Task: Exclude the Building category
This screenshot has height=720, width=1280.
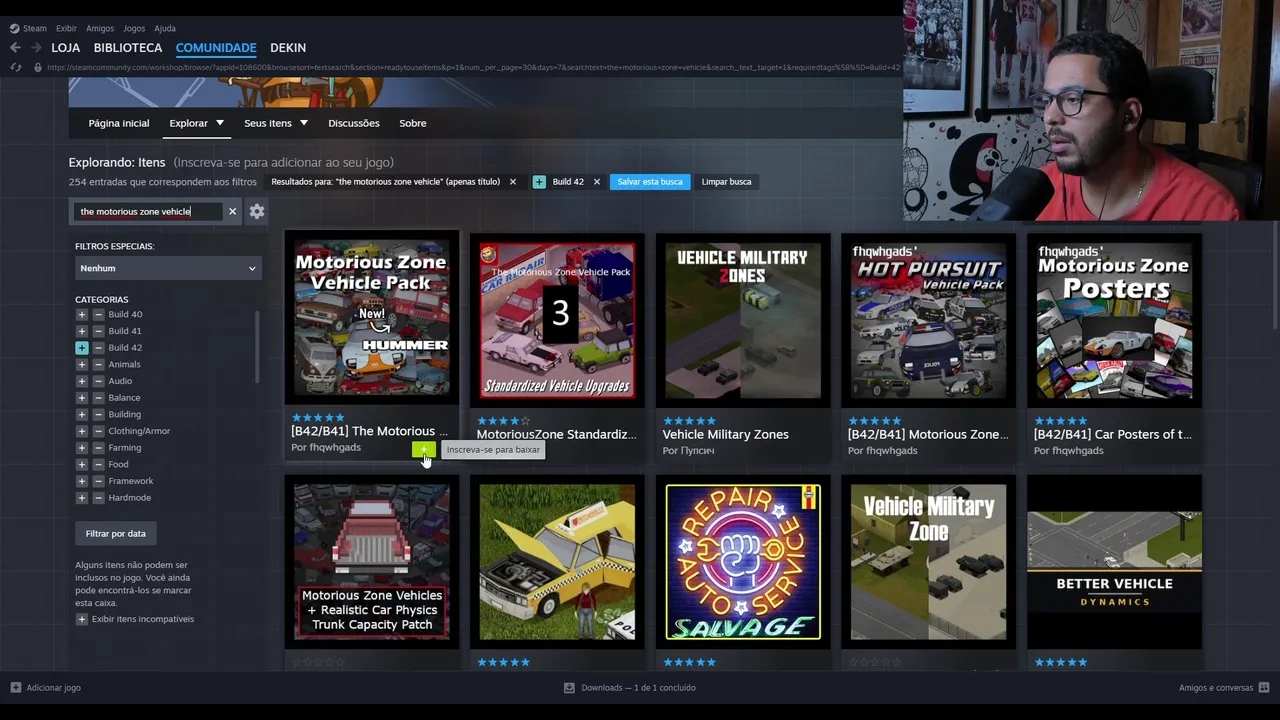Action: coord(98,414)
